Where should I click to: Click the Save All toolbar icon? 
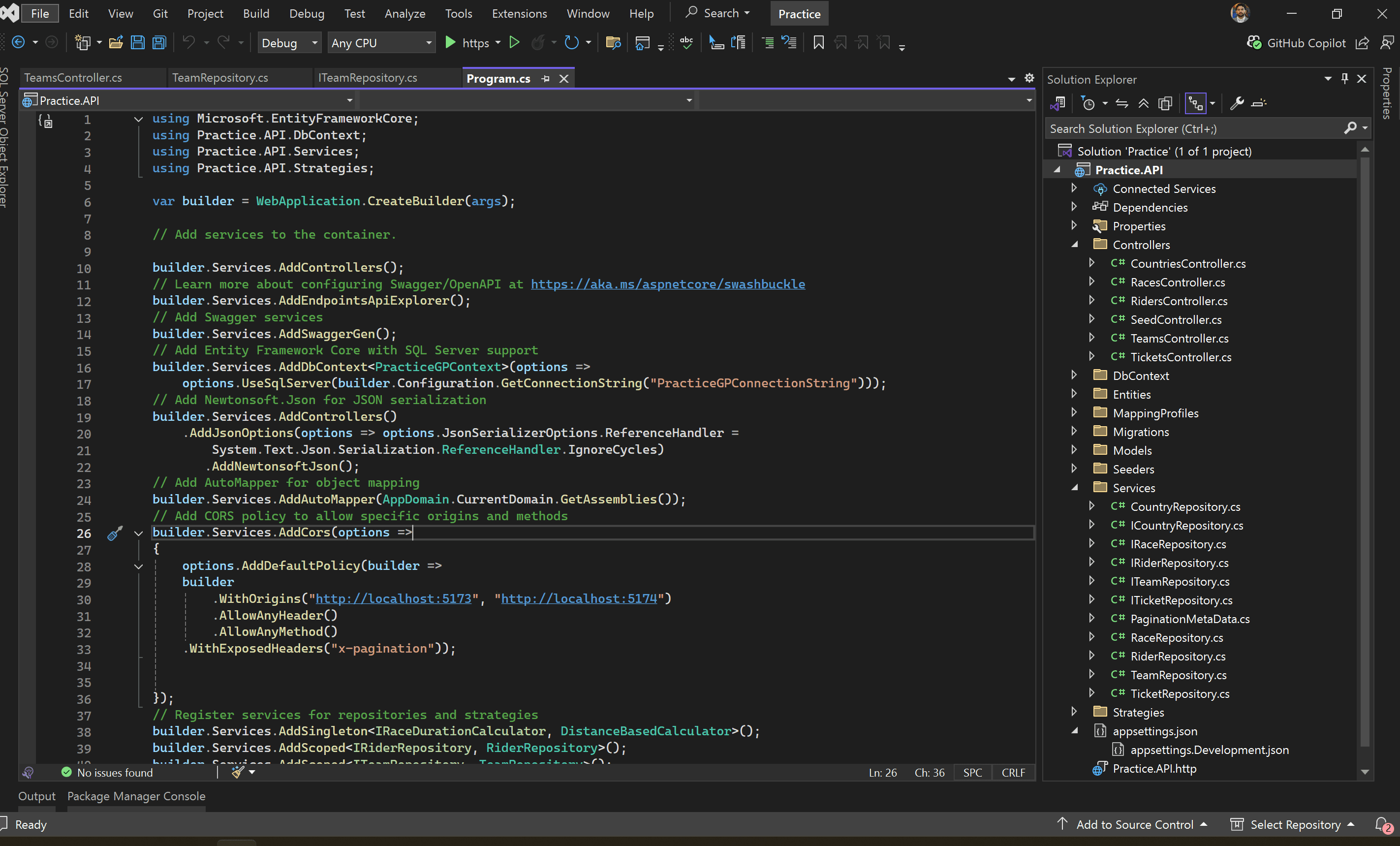[x=159, y=43]
